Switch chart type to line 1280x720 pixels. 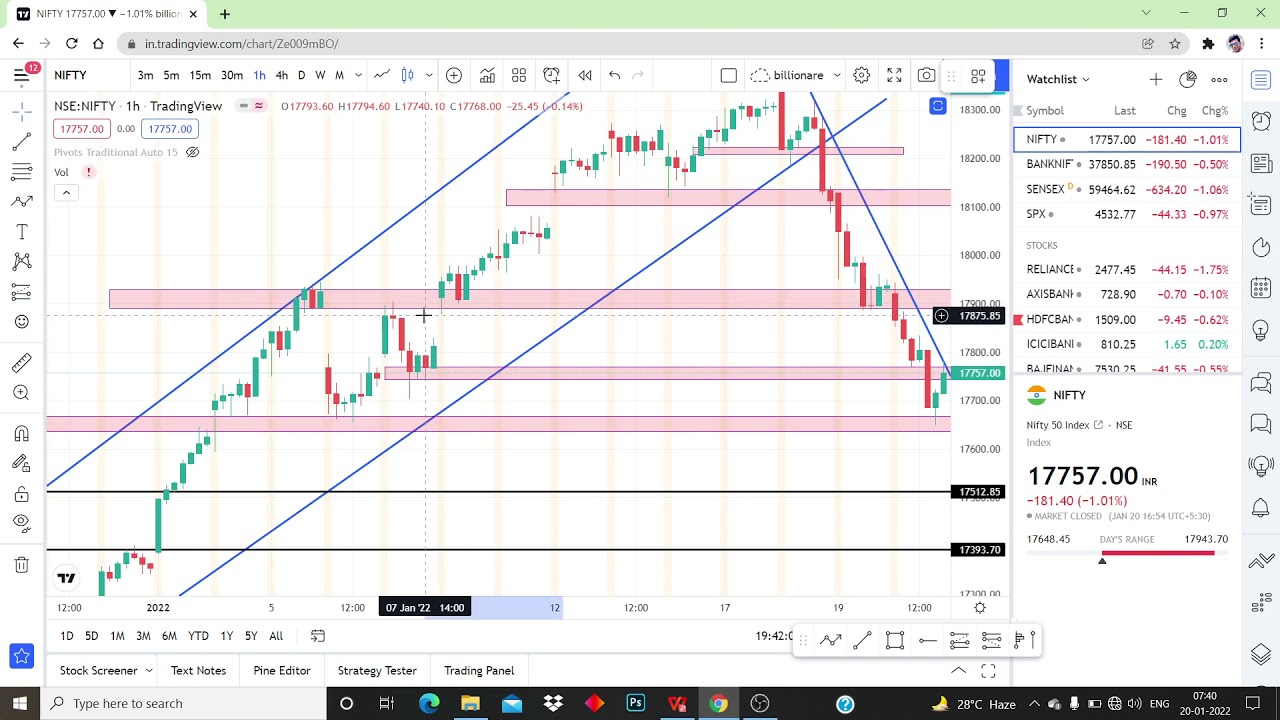pyautogui.click(x=382, y=75)
